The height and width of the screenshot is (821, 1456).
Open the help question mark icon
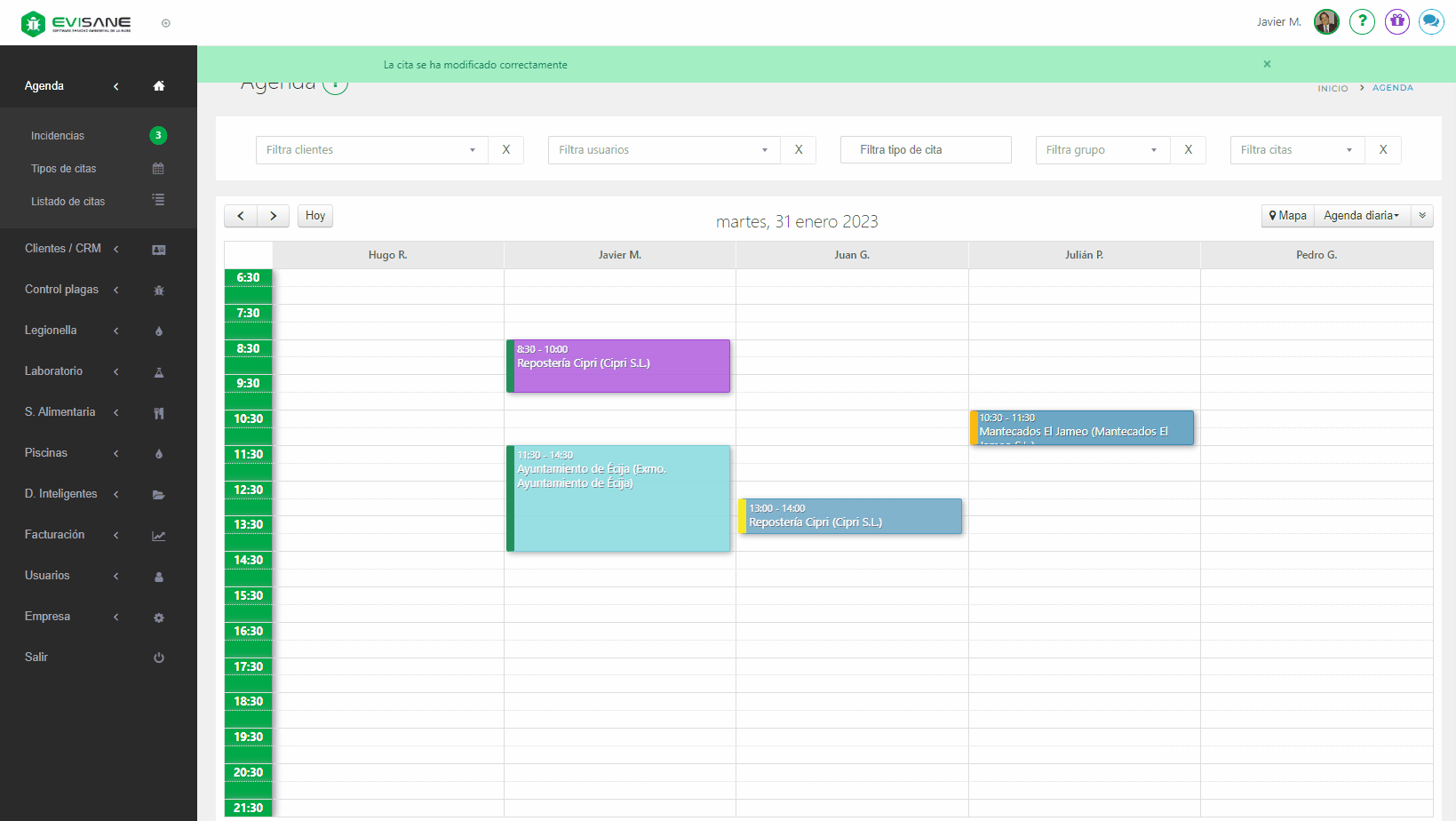click(1362, 21)
